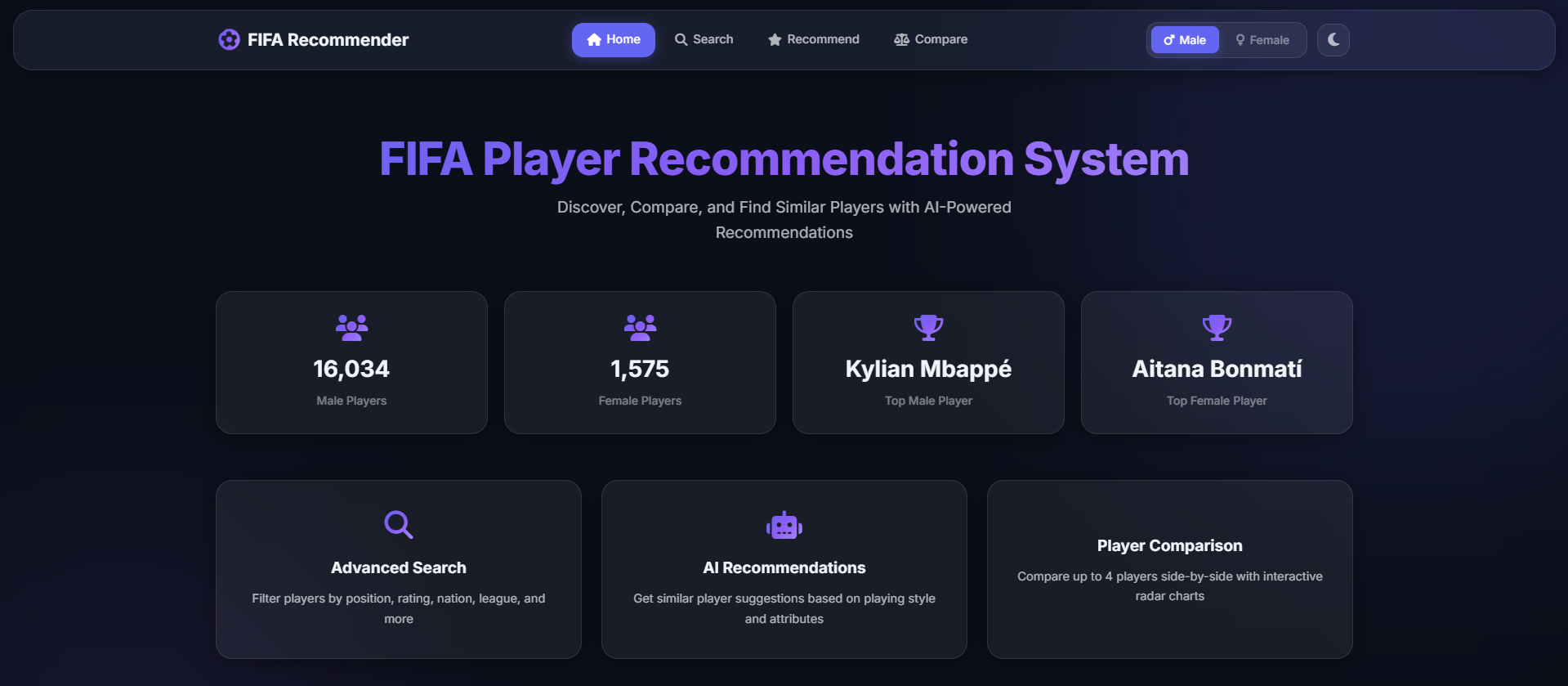Click the Compare up to 4 players description
The width and height of the screenshot is (1568, 686).
(1169, 586)
